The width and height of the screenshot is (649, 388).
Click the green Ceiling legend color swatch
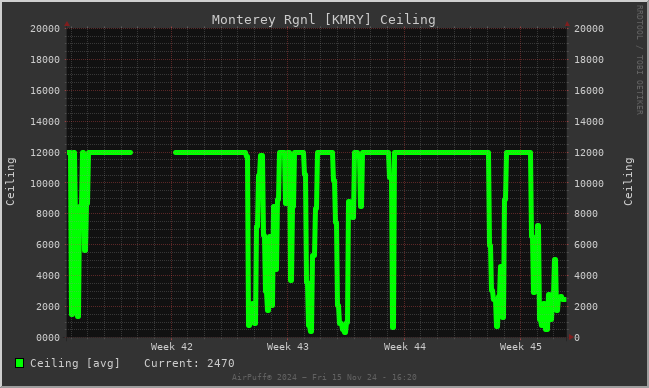[19, 363]
